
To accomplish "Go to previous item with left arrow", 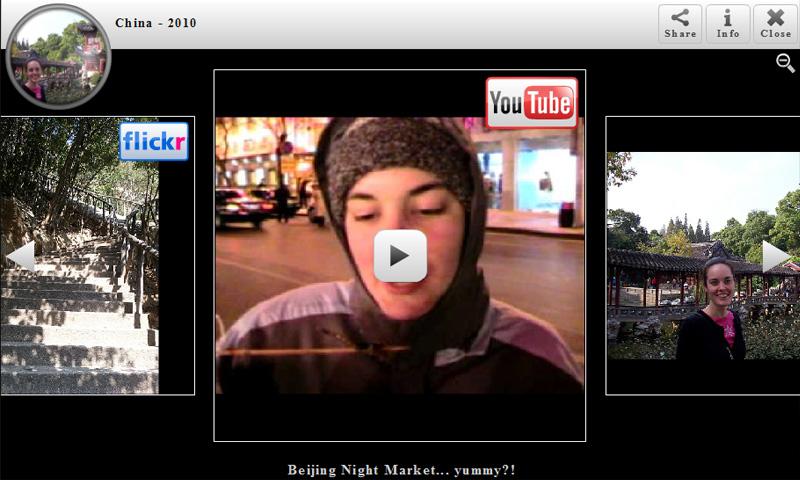I will click(20, 256).
